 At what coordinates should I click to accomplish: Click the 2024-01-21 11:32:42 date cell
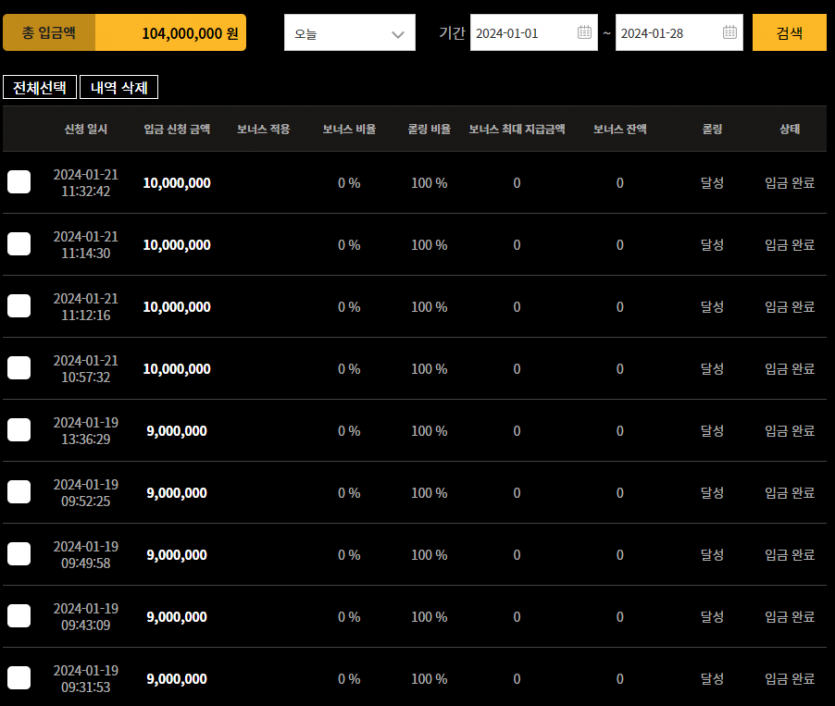(86, 183)
